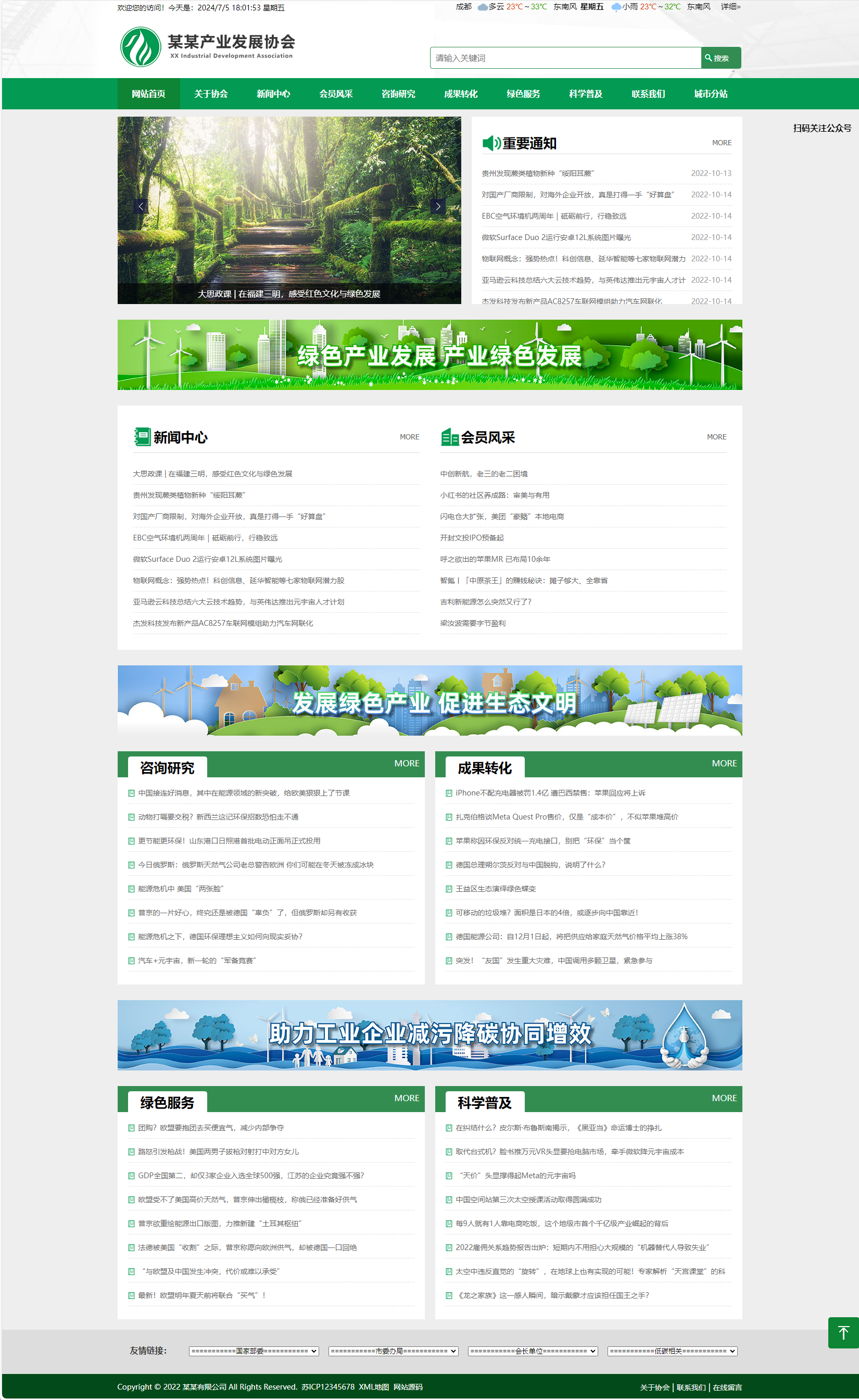Click bullet icon before 在纠结什么 article
859x1400 pixels.
pyautogui.click(x=449, y=1128)
